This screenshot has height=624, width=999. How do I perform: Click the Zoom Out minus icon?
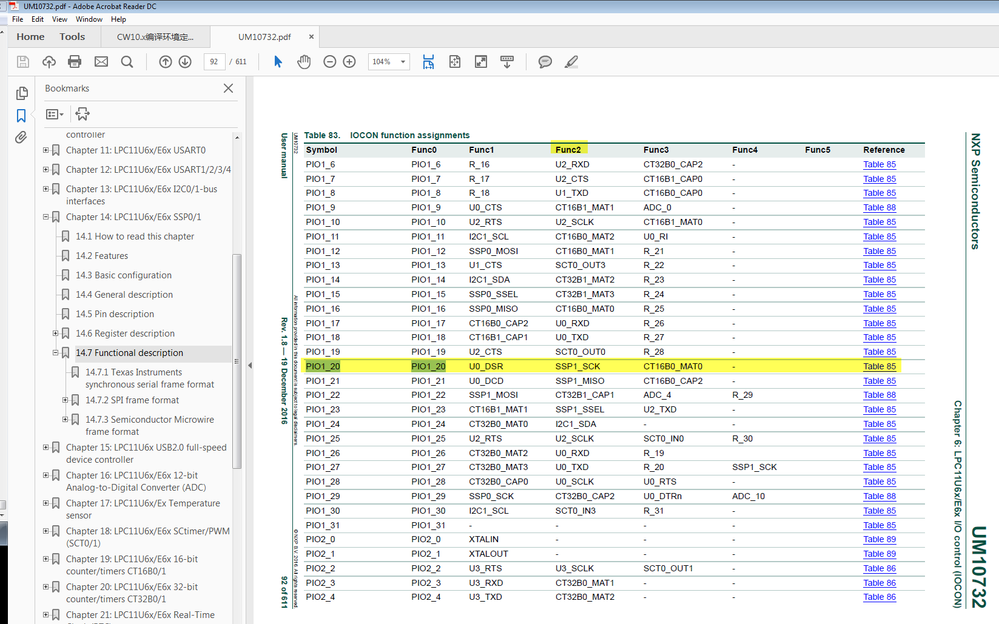(329, 62)
